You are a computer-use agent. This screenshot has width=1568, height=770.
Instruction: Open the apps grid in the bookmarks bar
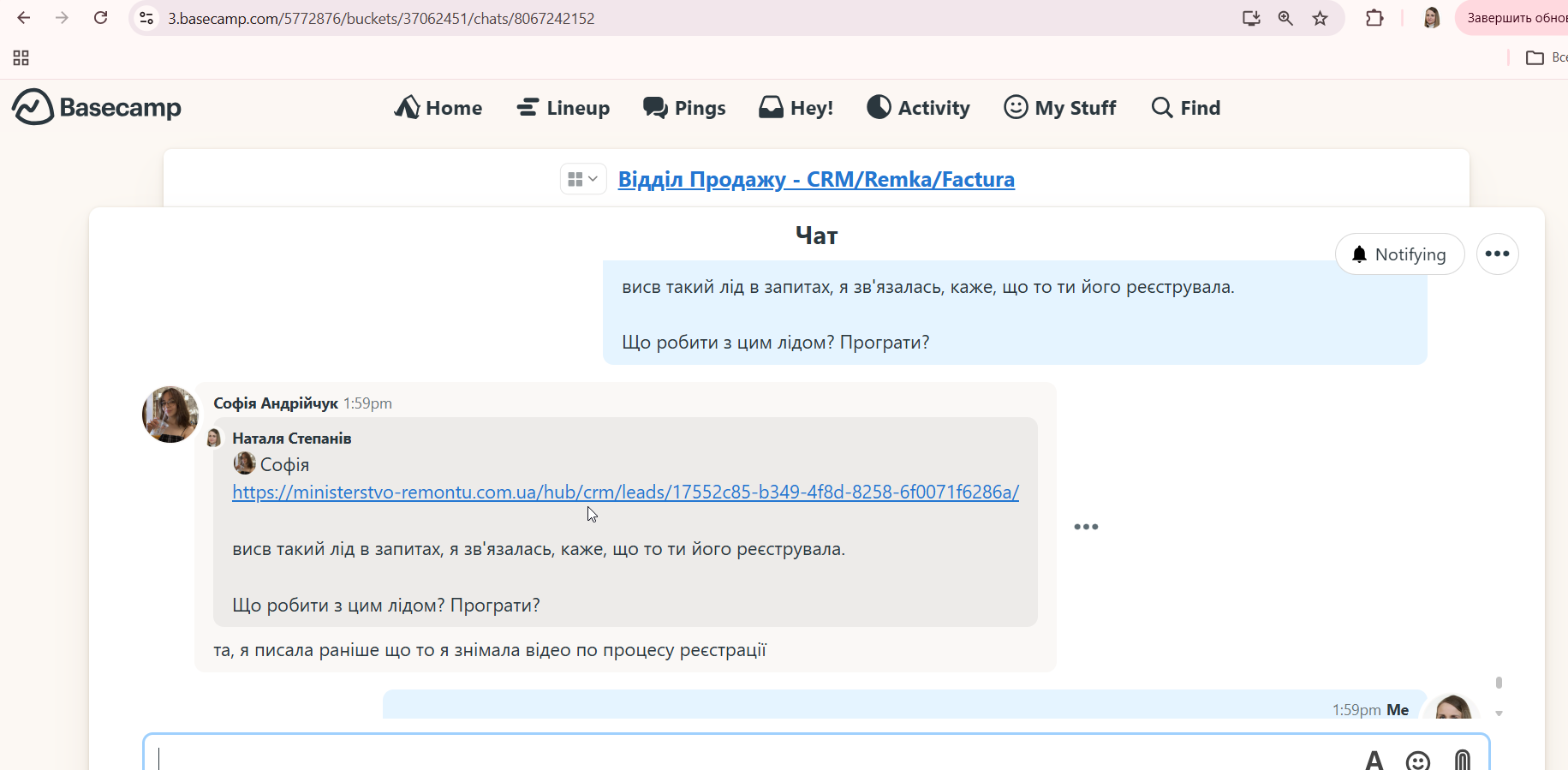pos(21,57)
